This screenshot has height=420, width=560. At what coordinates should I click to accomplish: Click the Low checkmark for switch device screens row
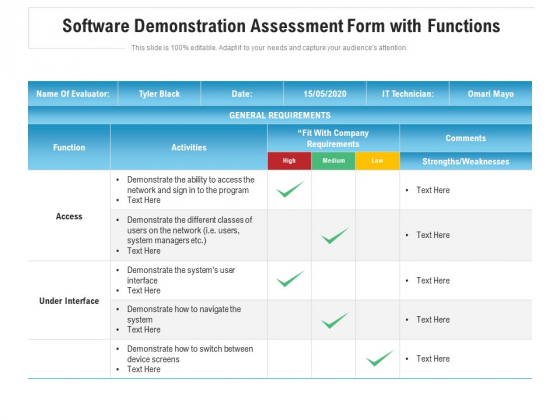click(x=380, y=358)
